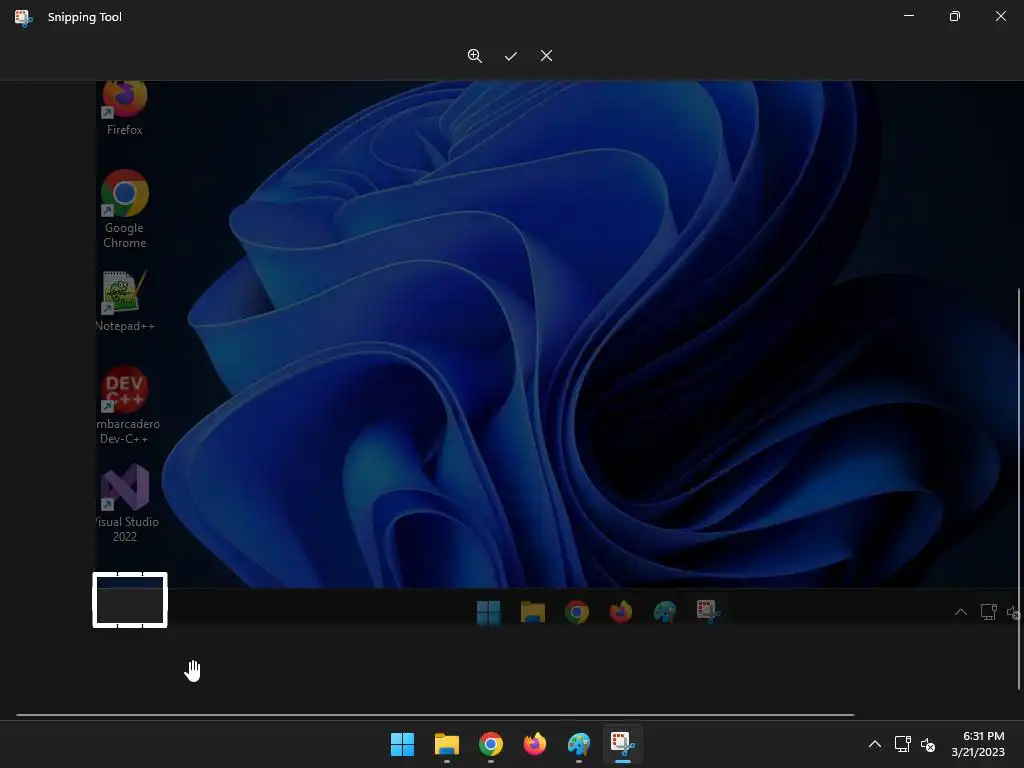This screenshot has width=1024, height=768.
Task: Click the Google Chrome desktop shortcut in the snip
Action: pos(125,209)
